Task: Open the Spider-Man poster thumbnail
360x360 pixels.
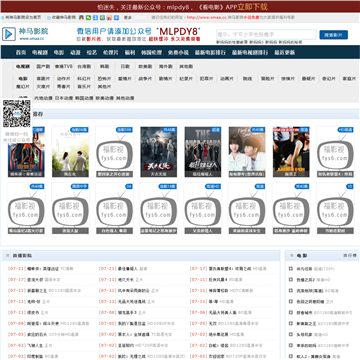Action: [x=26, y=152]
